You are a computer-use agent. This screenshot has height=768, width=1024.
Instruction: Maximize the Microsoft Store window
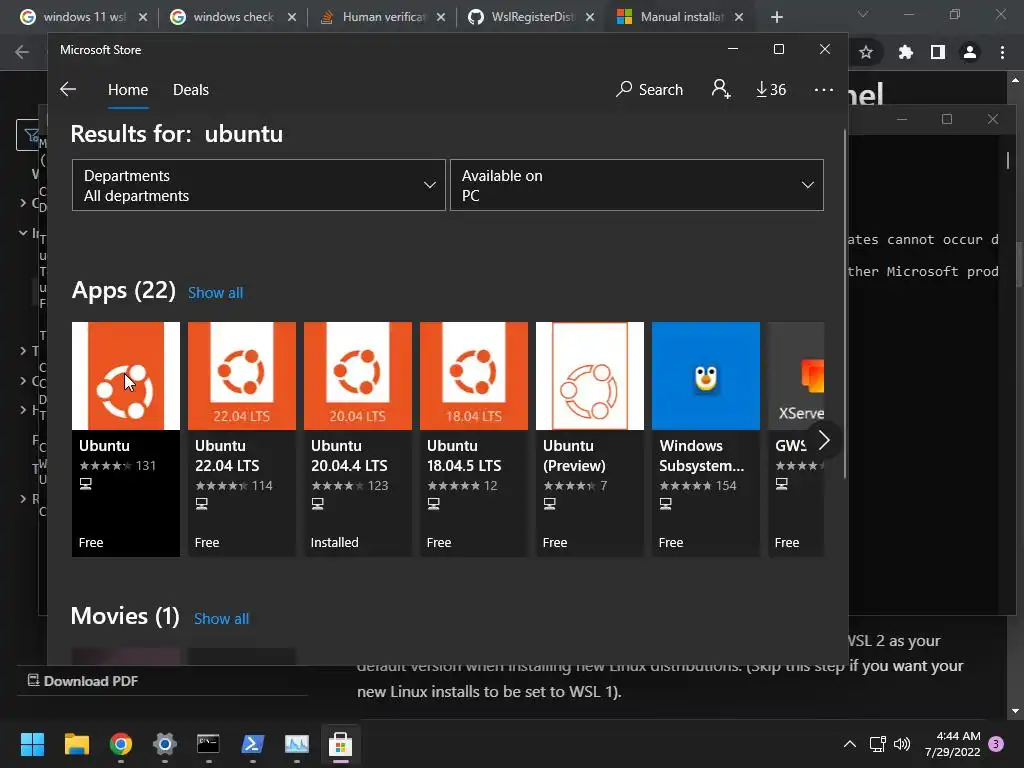(x=778, y=50)
